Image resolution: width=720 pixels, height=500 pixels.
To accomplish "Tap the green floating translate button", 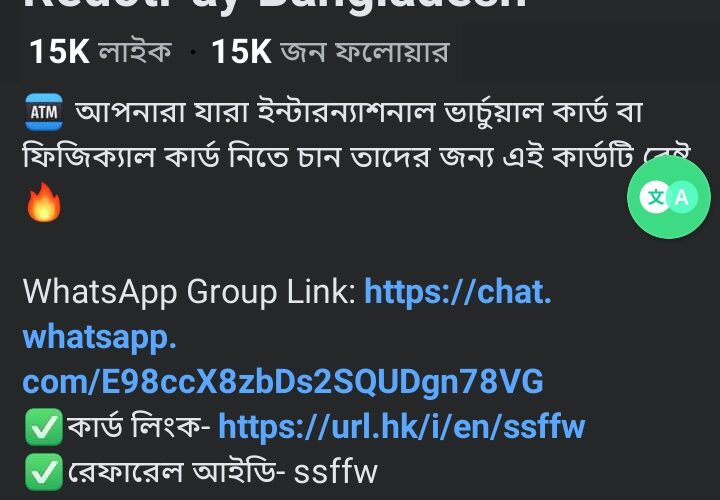I will click(x=669, y=197).
